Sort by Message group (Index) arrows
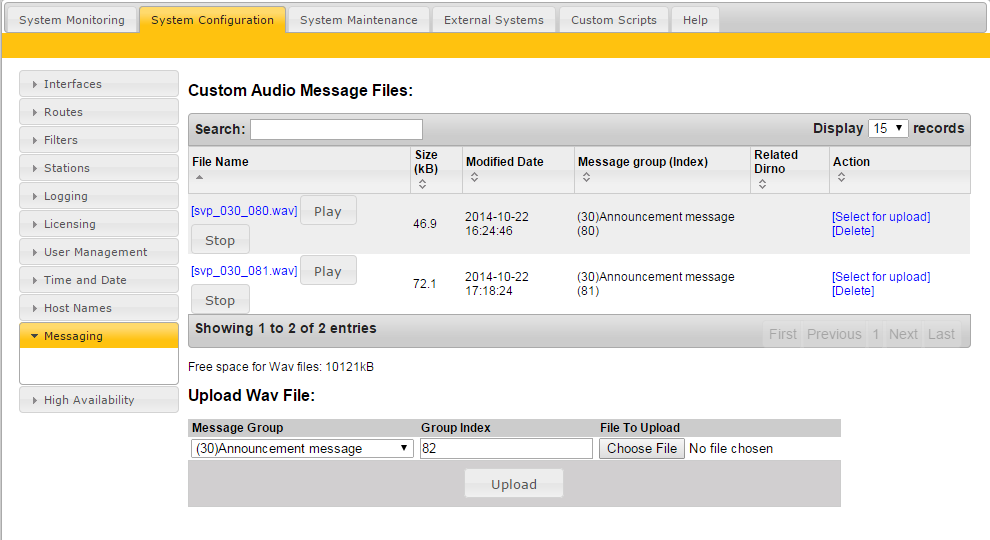 coord(586,178)
